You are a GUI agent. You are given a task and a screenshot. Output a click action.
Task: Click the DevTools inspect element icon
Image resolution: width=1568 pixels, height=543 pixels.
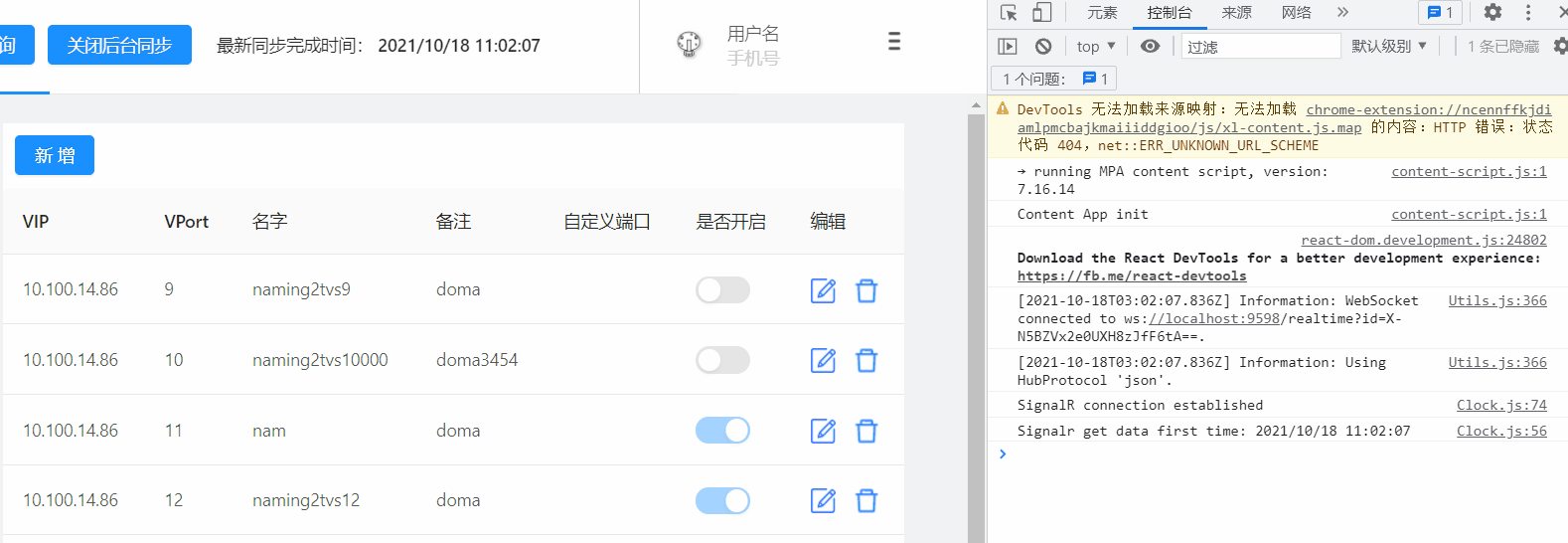click(x=1009, y=13)
